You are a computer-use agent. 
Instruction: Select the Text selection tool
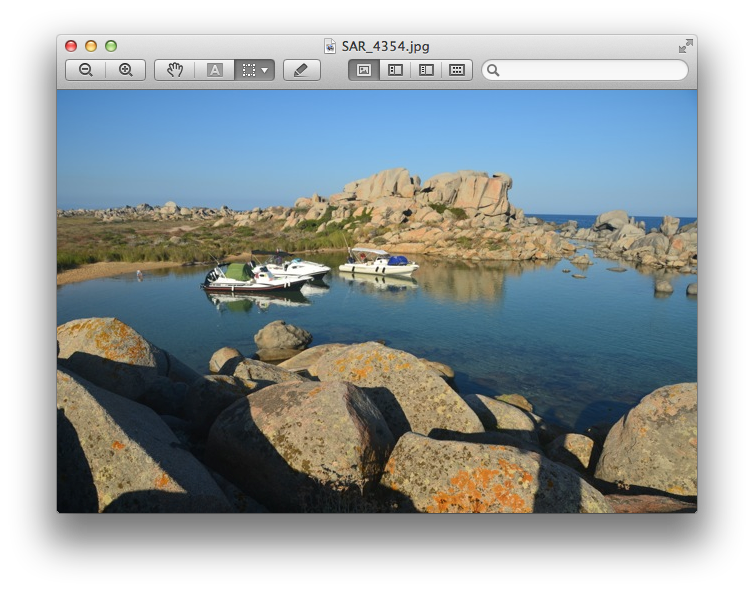214,70
